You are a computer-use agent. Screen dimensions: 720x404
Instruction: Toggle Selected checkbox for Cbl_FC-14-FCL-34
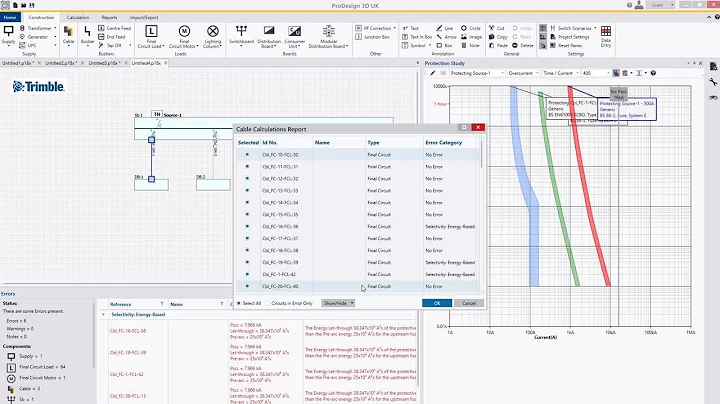[x=248, y=202]
